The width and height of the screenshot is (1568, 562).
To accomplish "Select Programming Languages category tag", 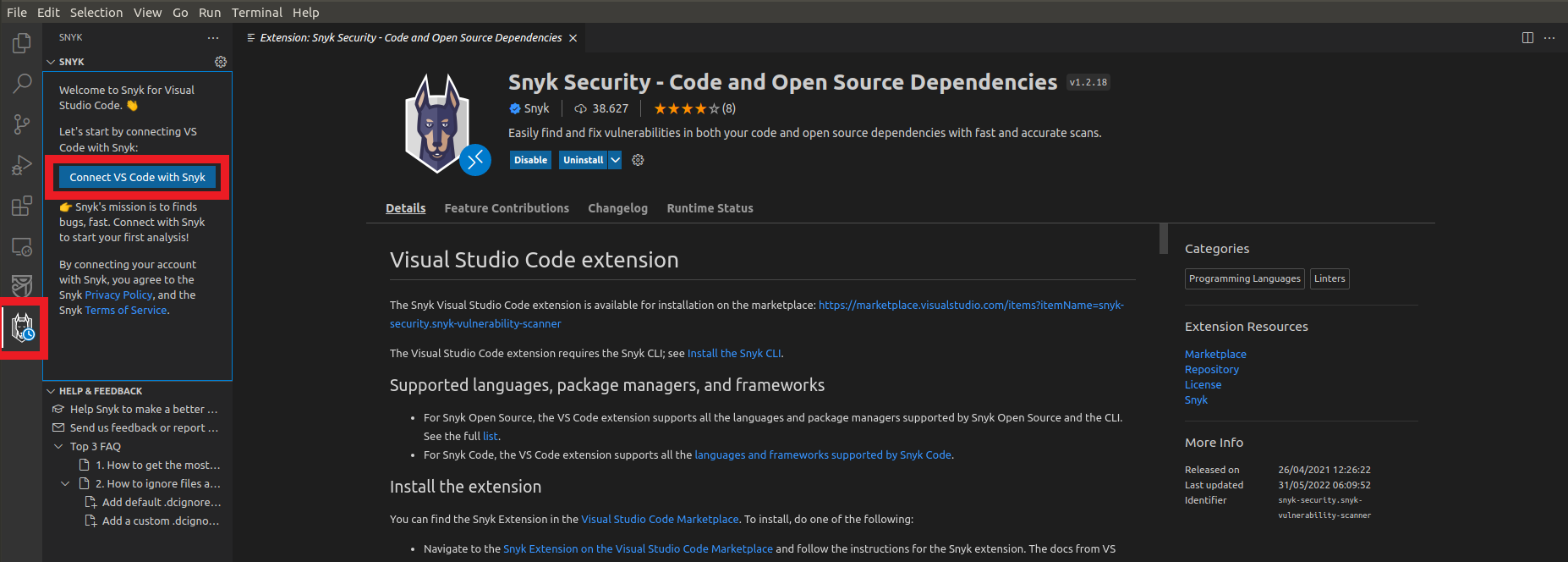I will [1245, 278].
